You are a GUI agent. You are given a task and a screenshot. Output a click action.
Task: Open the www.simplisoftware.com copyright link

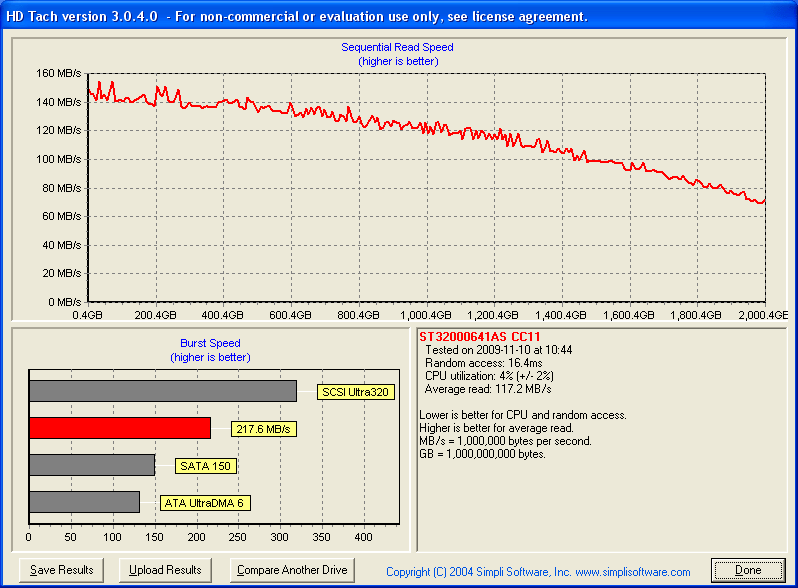[x=538, y=572]
